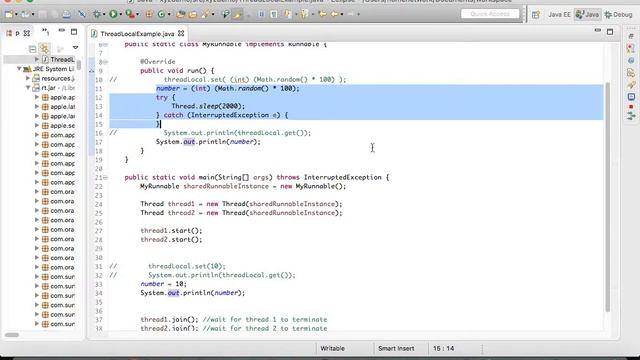640x360 pixels.
Task: Click the red square icon in right trim
Action: coord(631,107)
